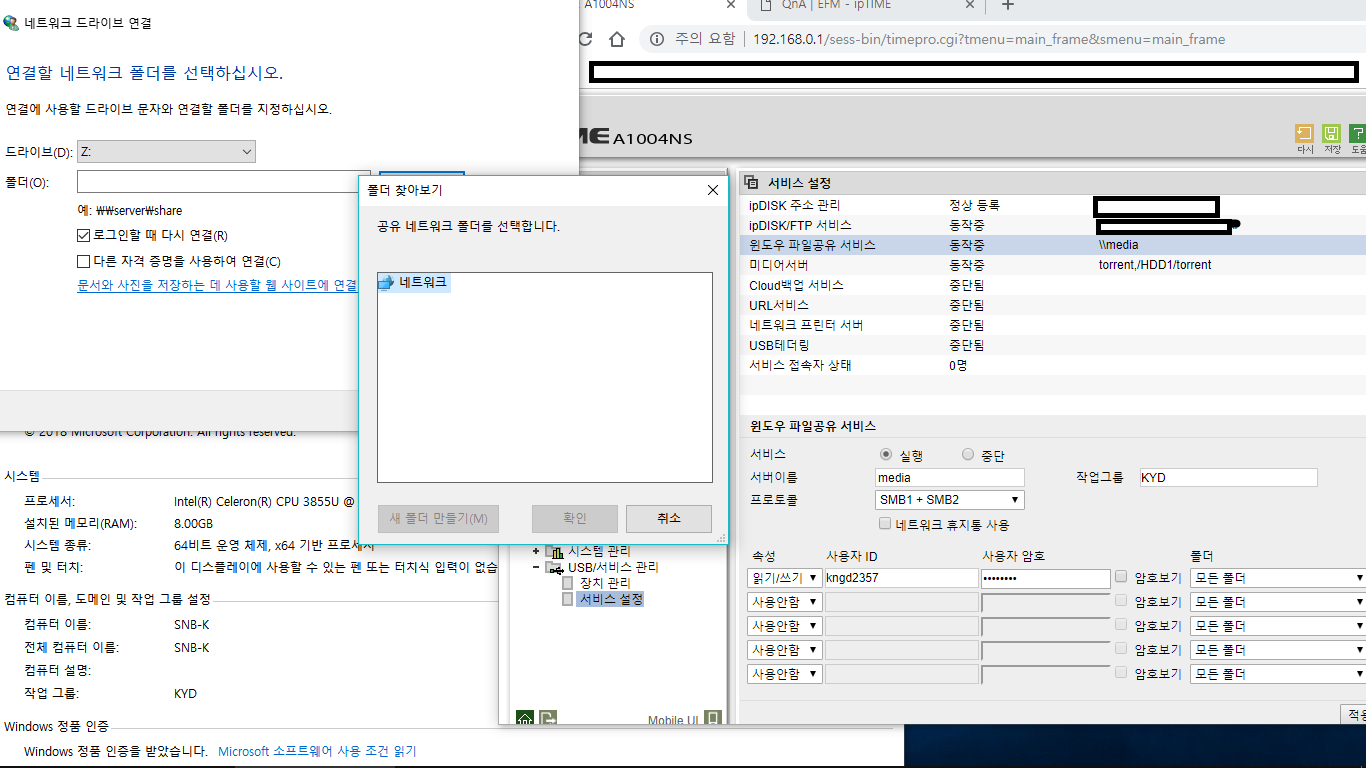This screenshot has width=1366, height=768.
Task: Click the ipTIME home icon in sidebar footer
Action: (524, 718)
